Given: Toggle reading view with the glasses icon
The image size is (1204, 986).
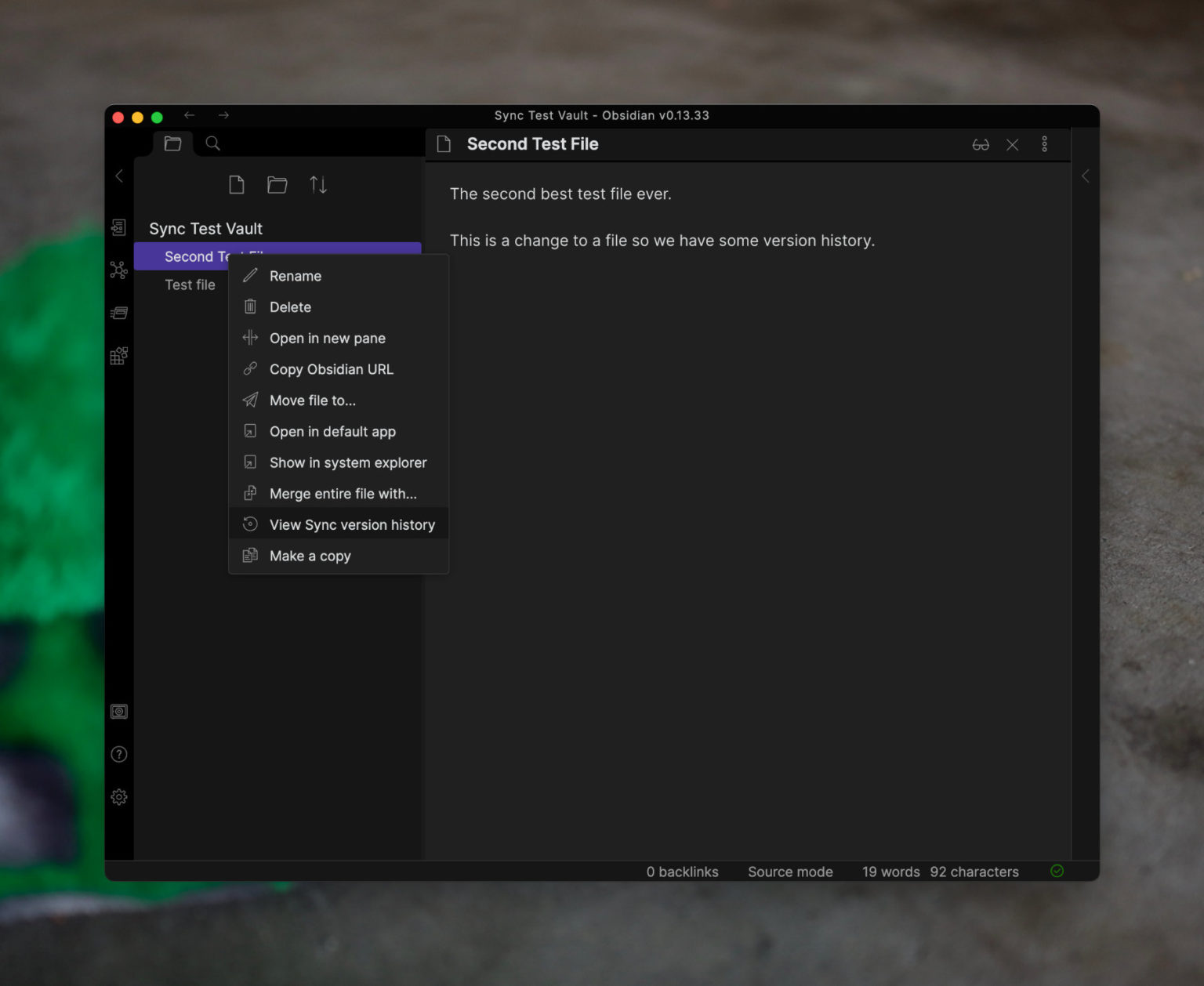Looking at the screenshot, I should point(980,144).
